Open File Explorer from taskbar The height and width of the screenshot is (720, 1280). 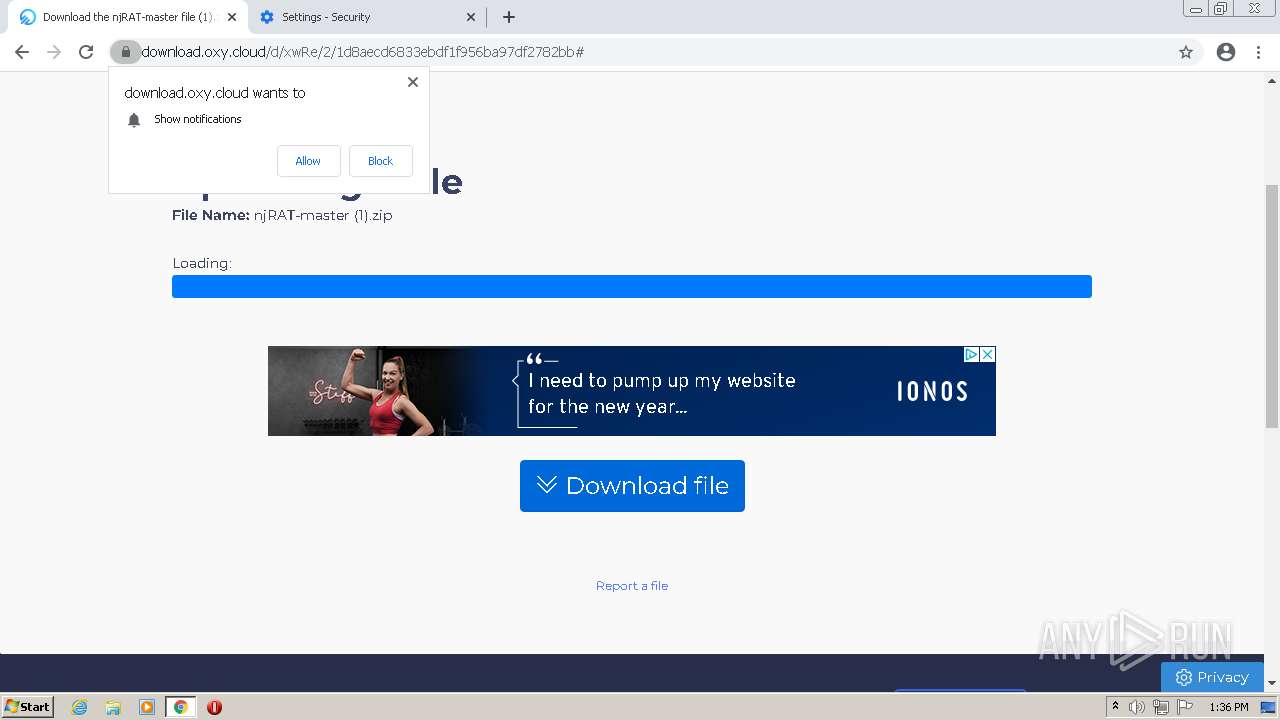pyautogui.click(x=113, y=707)
